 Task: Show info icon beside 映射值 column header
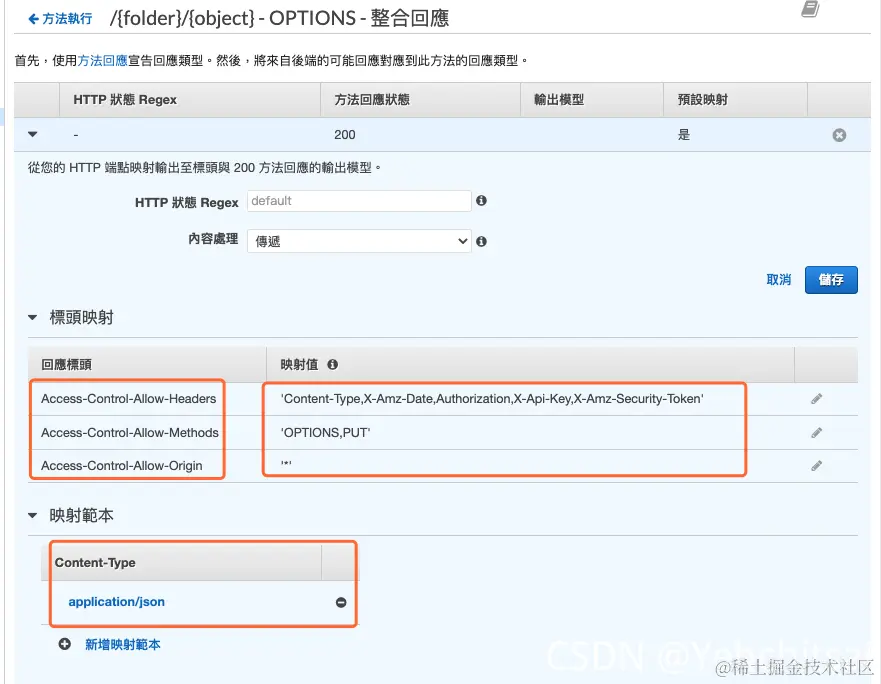[x=333, y=364]
